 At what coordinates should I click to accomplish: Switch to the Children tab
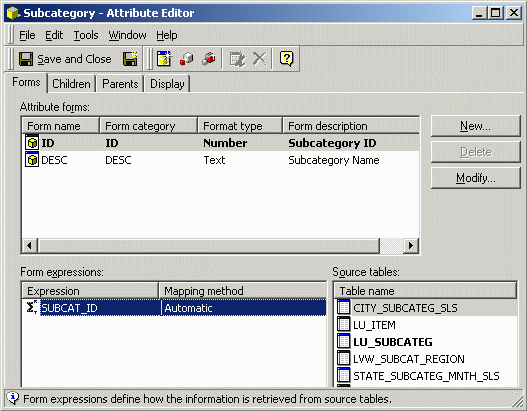coord(71,84)
